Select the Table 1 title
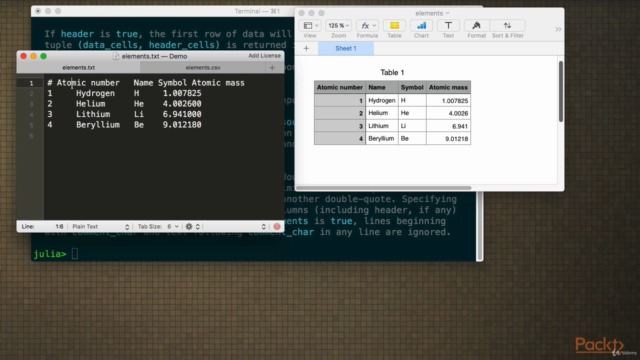Viewport: 640px width, 360px height. point(392,72)
